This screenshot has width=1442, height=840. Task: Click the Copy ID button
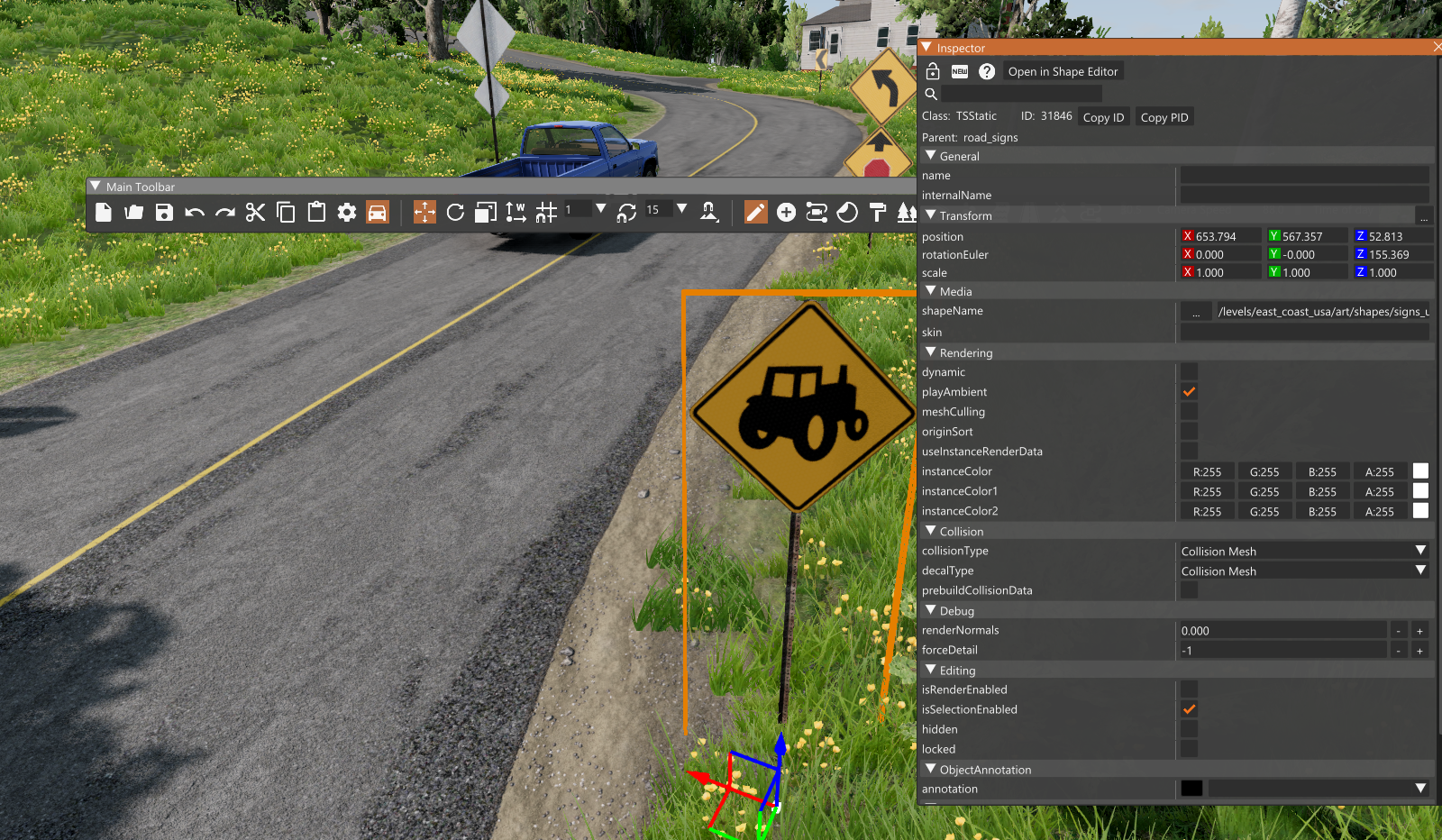click(1103, 117)
